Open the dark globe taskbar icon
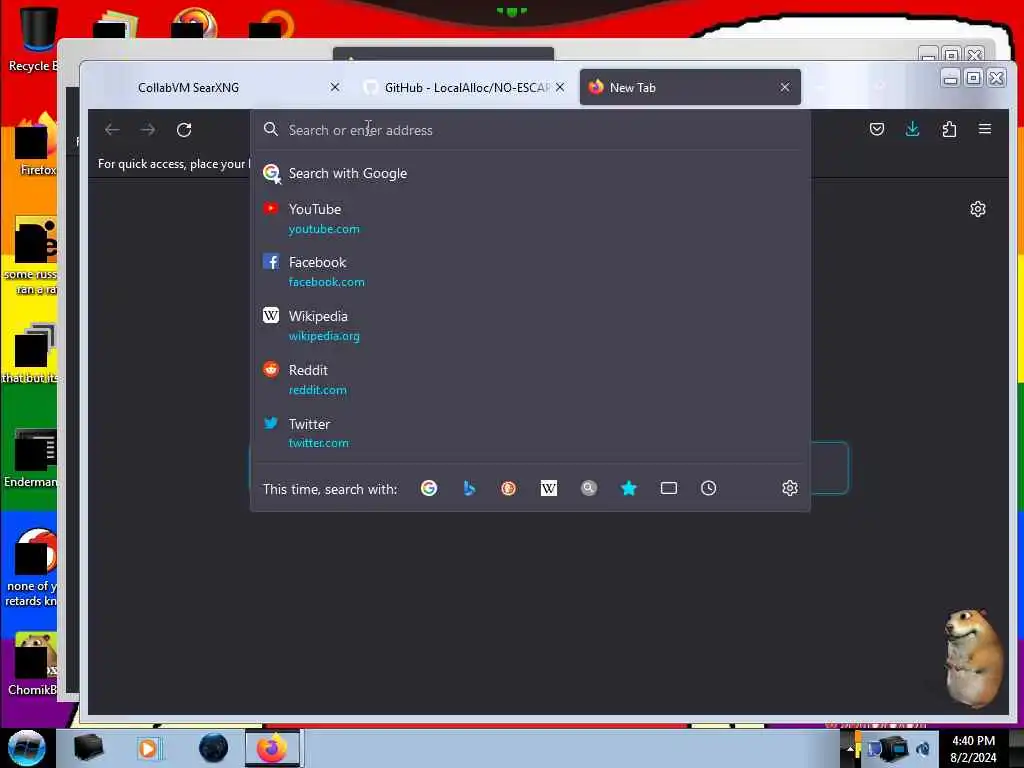This screenshot has height=768, width=1024. click(214, 748)
